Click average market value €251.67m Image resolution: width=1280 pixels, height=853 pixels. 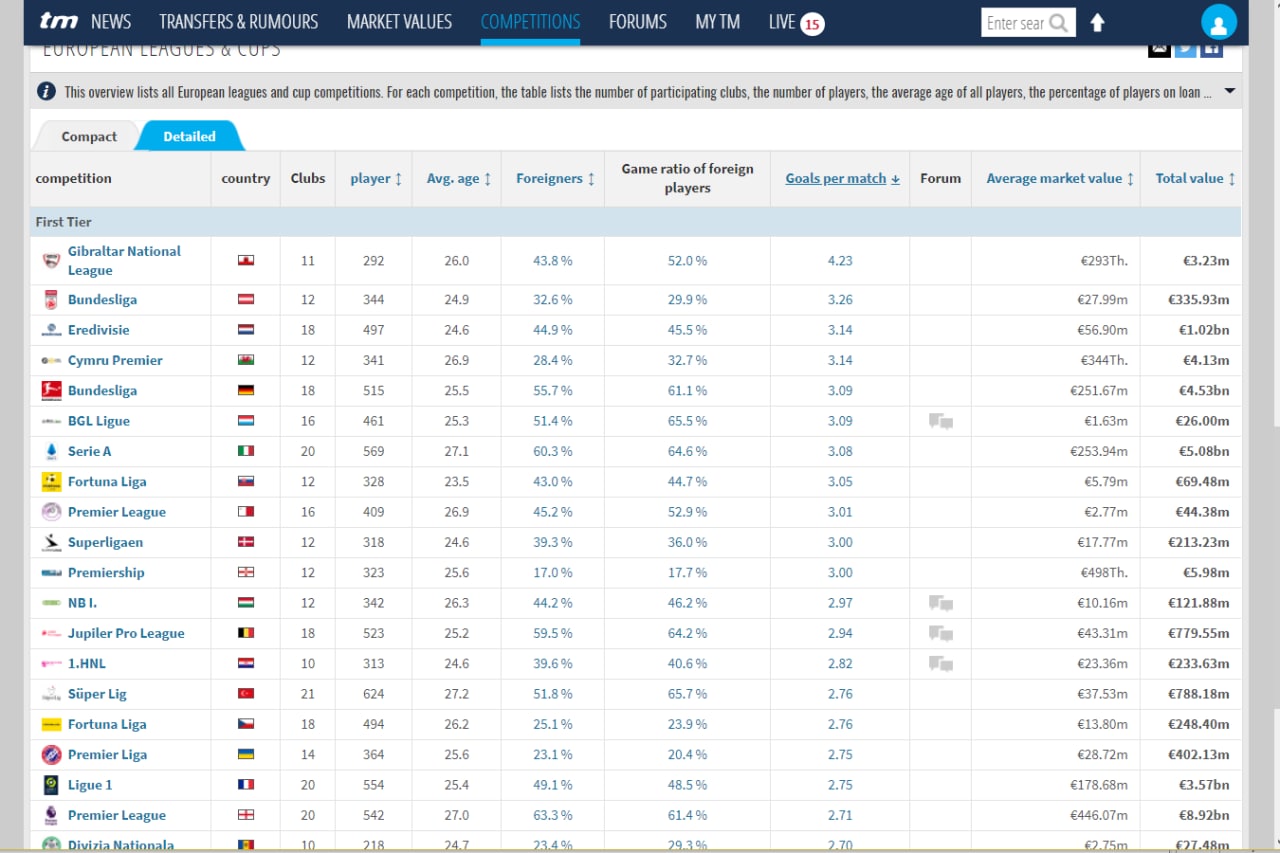pos(1098,390)
